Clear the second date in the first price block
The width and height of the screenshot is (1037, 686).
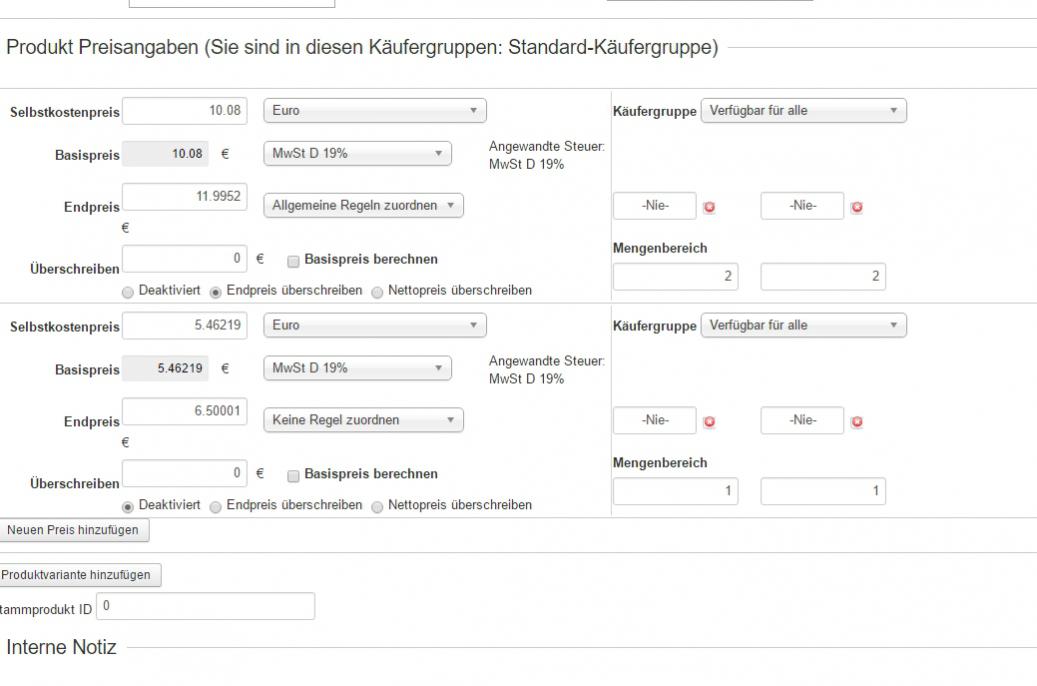857,208
